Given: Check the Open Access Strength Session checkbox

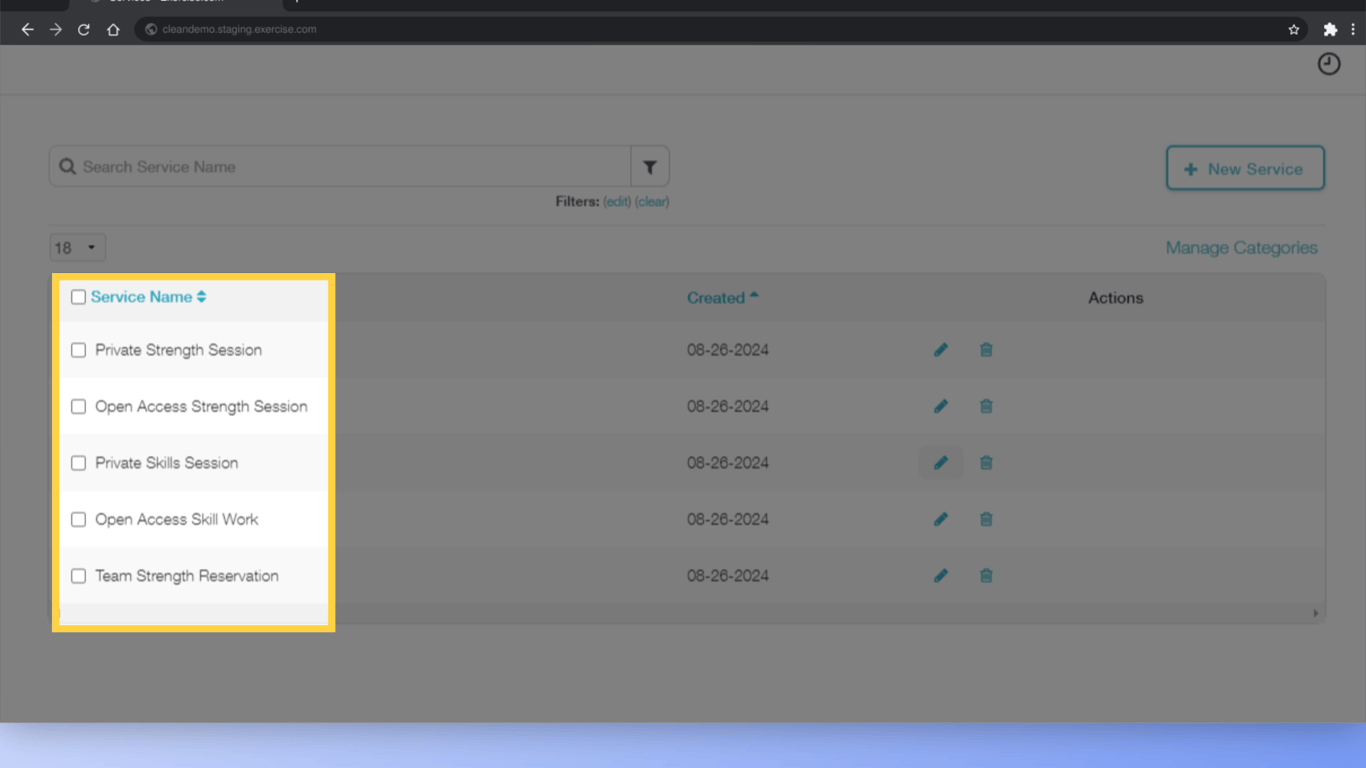Looking at the screenshot, I should [78, 406].
